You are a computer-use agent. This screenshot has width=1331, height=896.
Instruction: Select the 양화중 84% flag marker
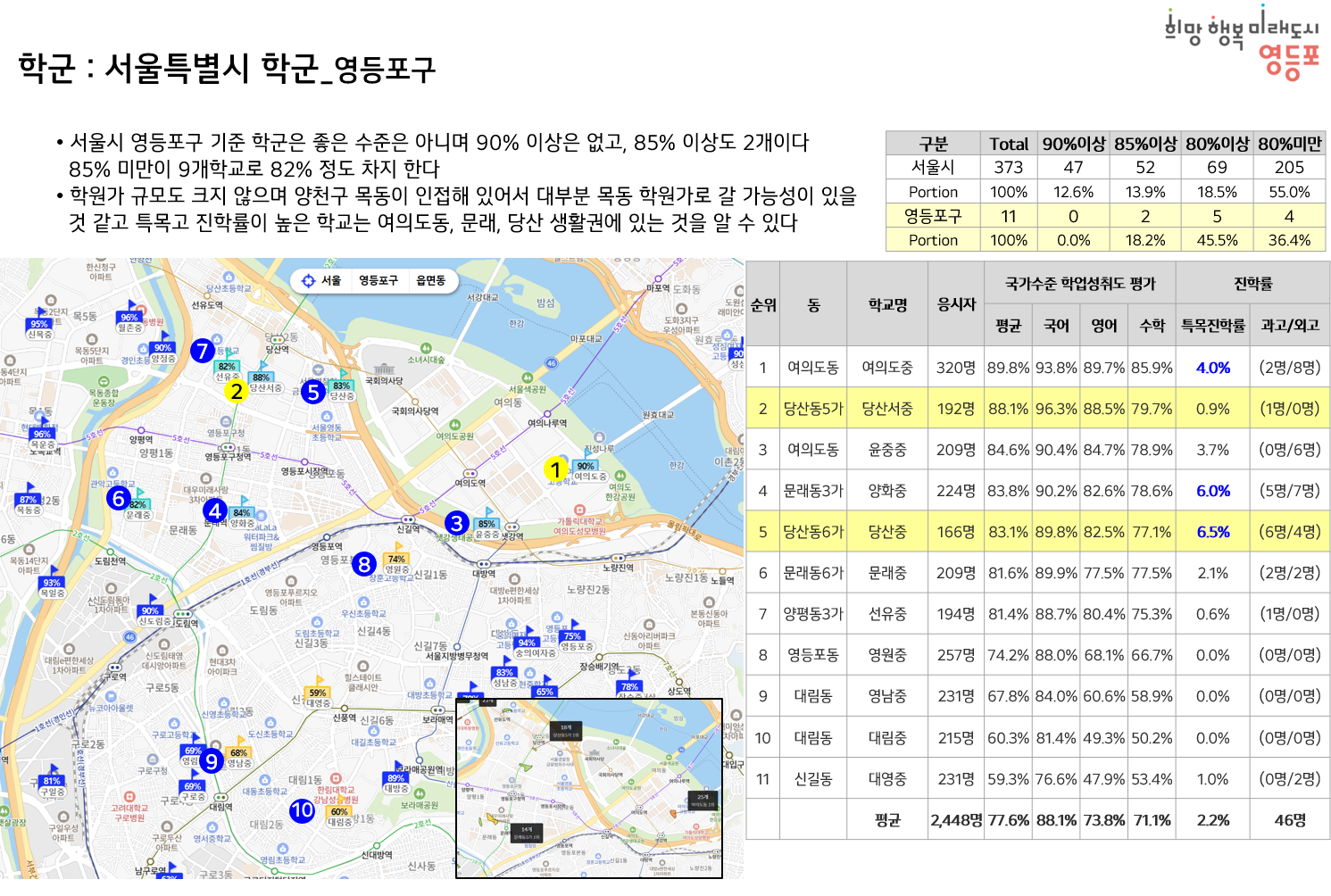click(x=240, y=513)
